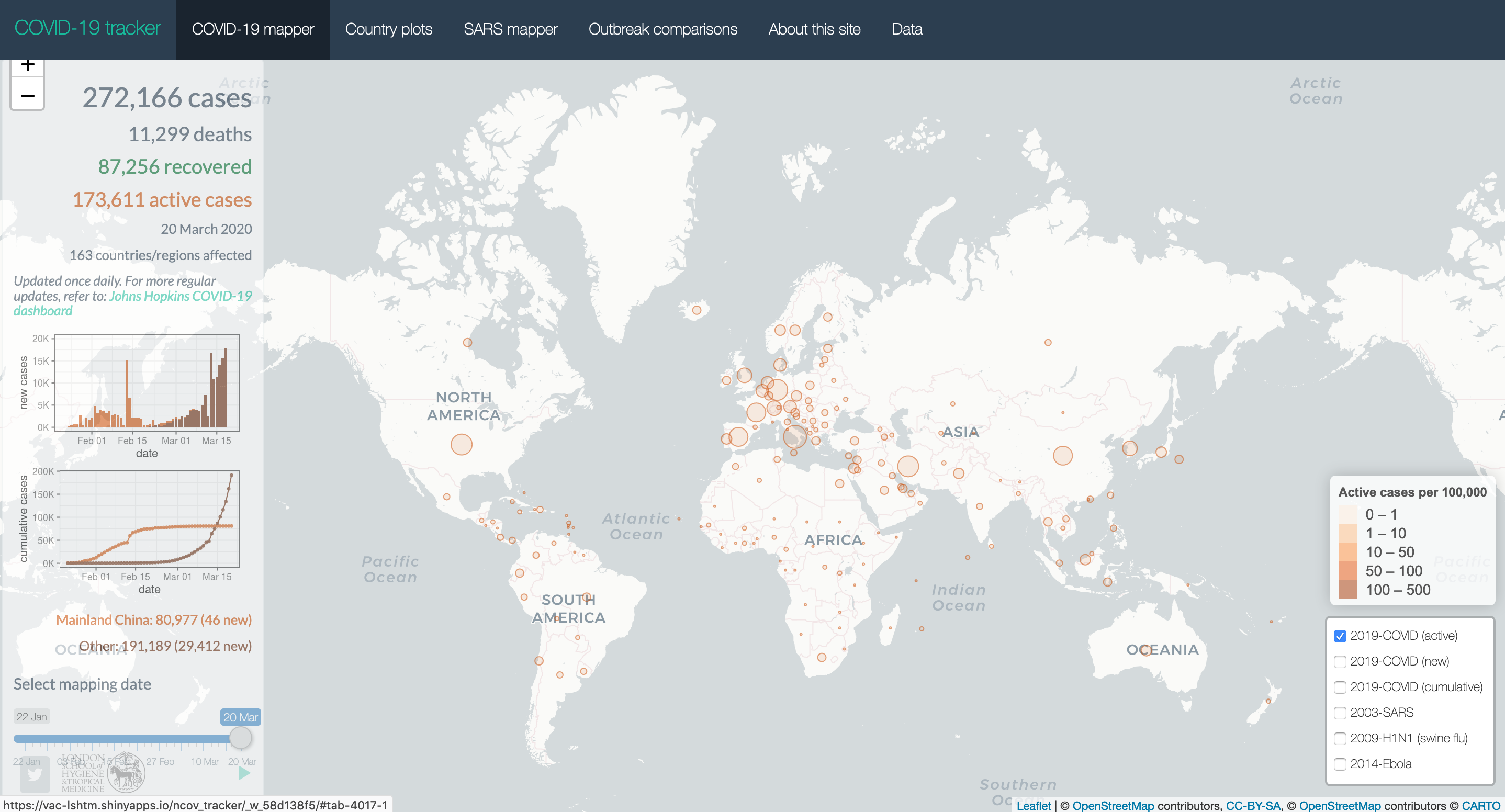Click the mapping date slider handle

240,738
